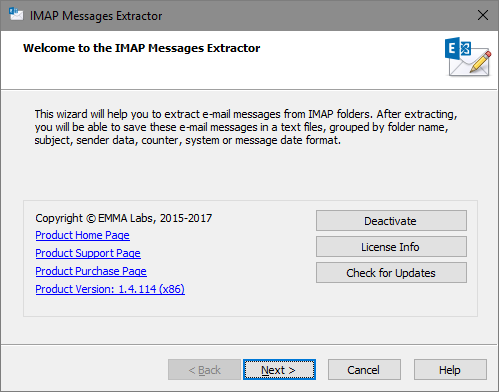Click the IMAP Messages Extractor title bar icon
Image resolution: width=499 pixels, height=392 pixels.
pos(16,15)
